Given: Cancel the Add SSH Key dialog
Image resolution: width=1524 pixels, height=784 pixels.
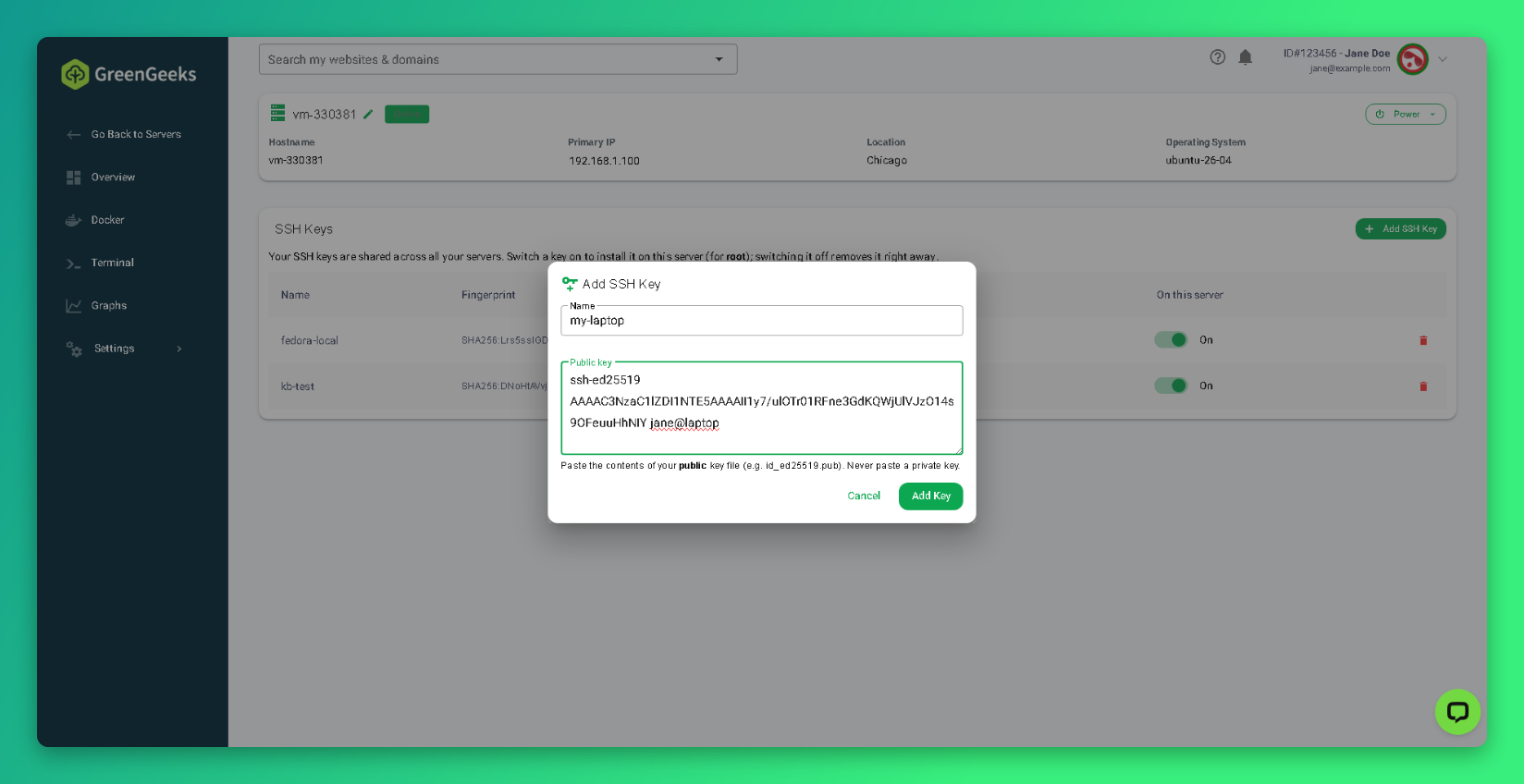Looking at the screenshot, I should (x=864, y=496).
